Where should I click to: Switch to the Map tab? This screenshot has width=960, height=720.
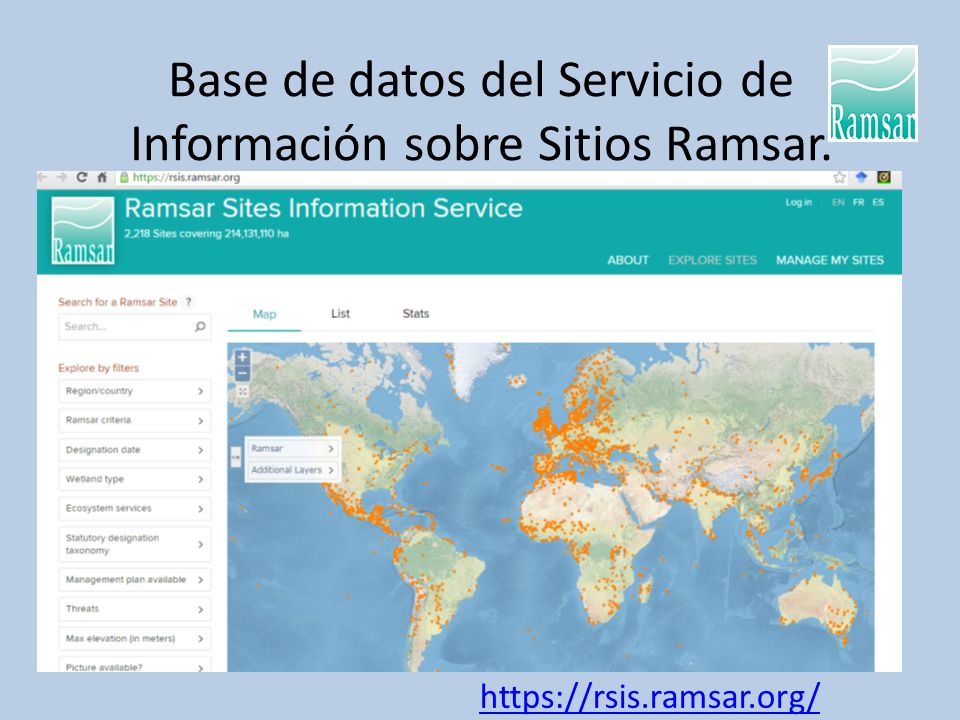tap(264, 314)
